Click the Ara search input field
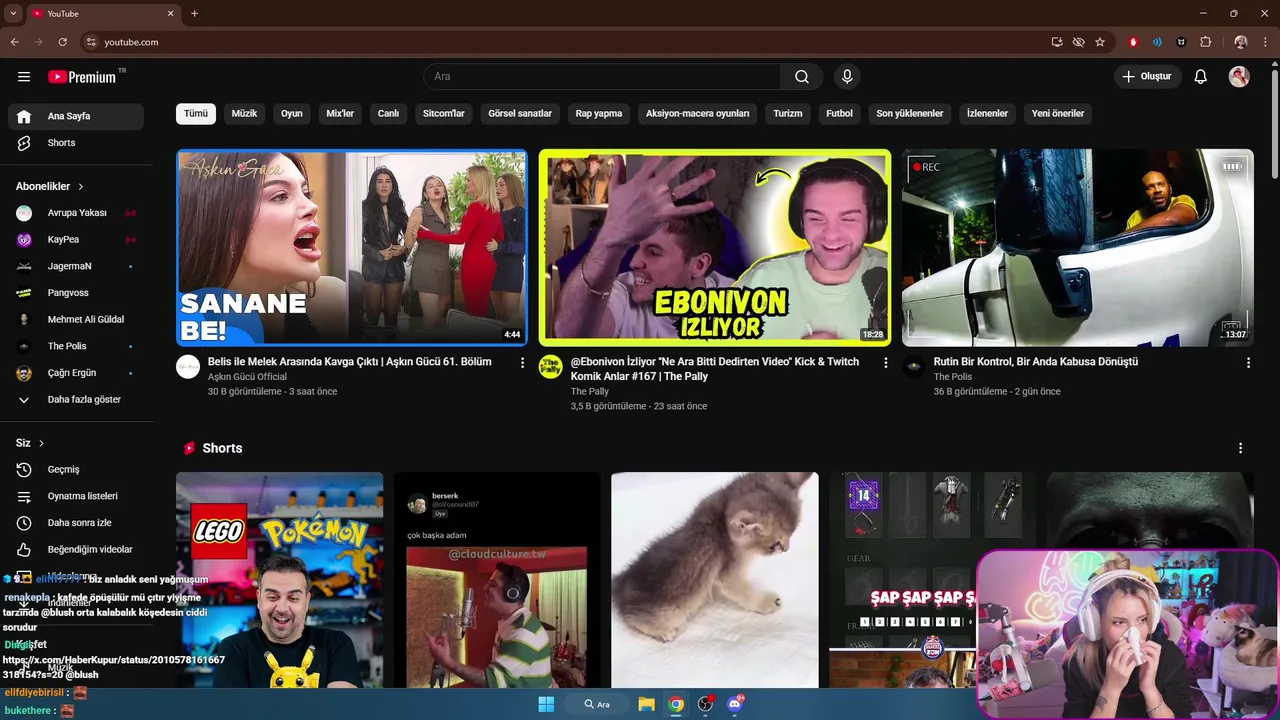1280x720 pixels. point(602,77)
